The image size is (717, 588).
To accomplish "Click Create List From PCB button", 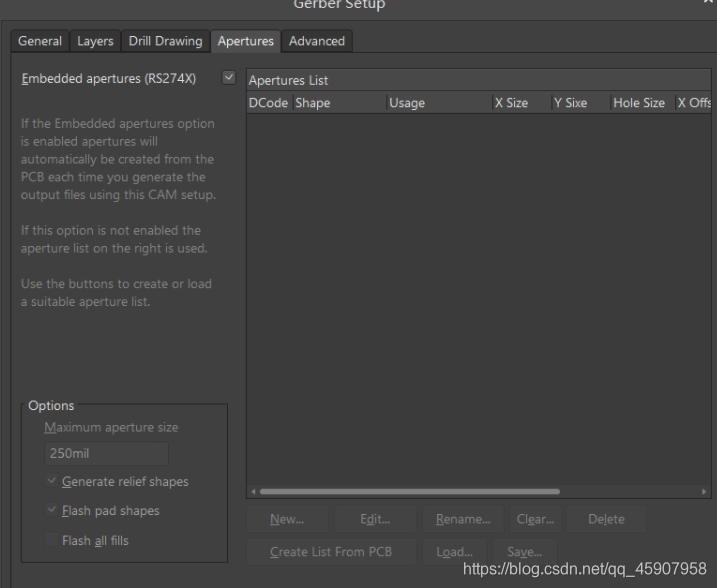I will [x=331, y=551].
